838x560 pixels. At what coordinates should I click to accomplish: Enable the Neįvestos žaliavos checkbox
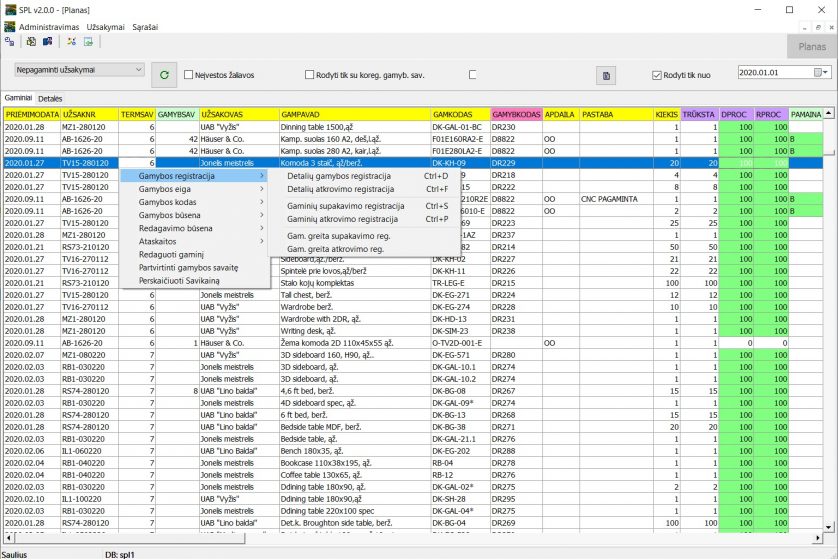click(196, 75)
